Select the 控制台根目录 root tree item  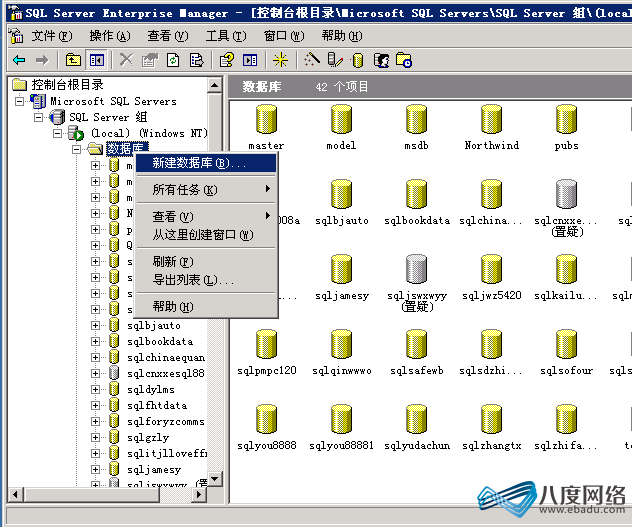click(67, 85)
